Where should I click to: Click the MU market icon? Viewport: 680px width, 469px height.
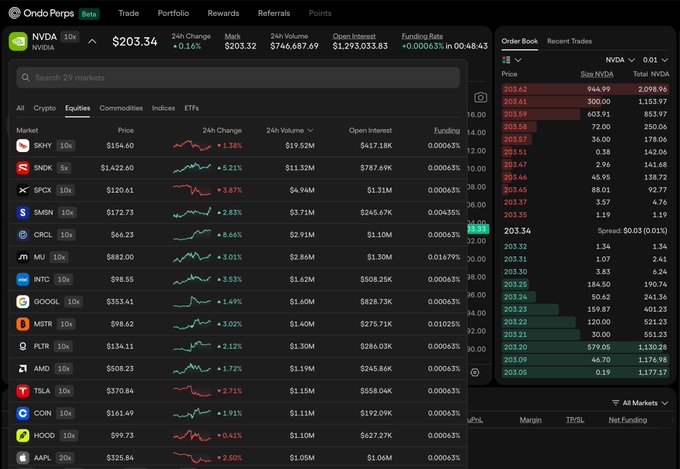tap(23, 257)
